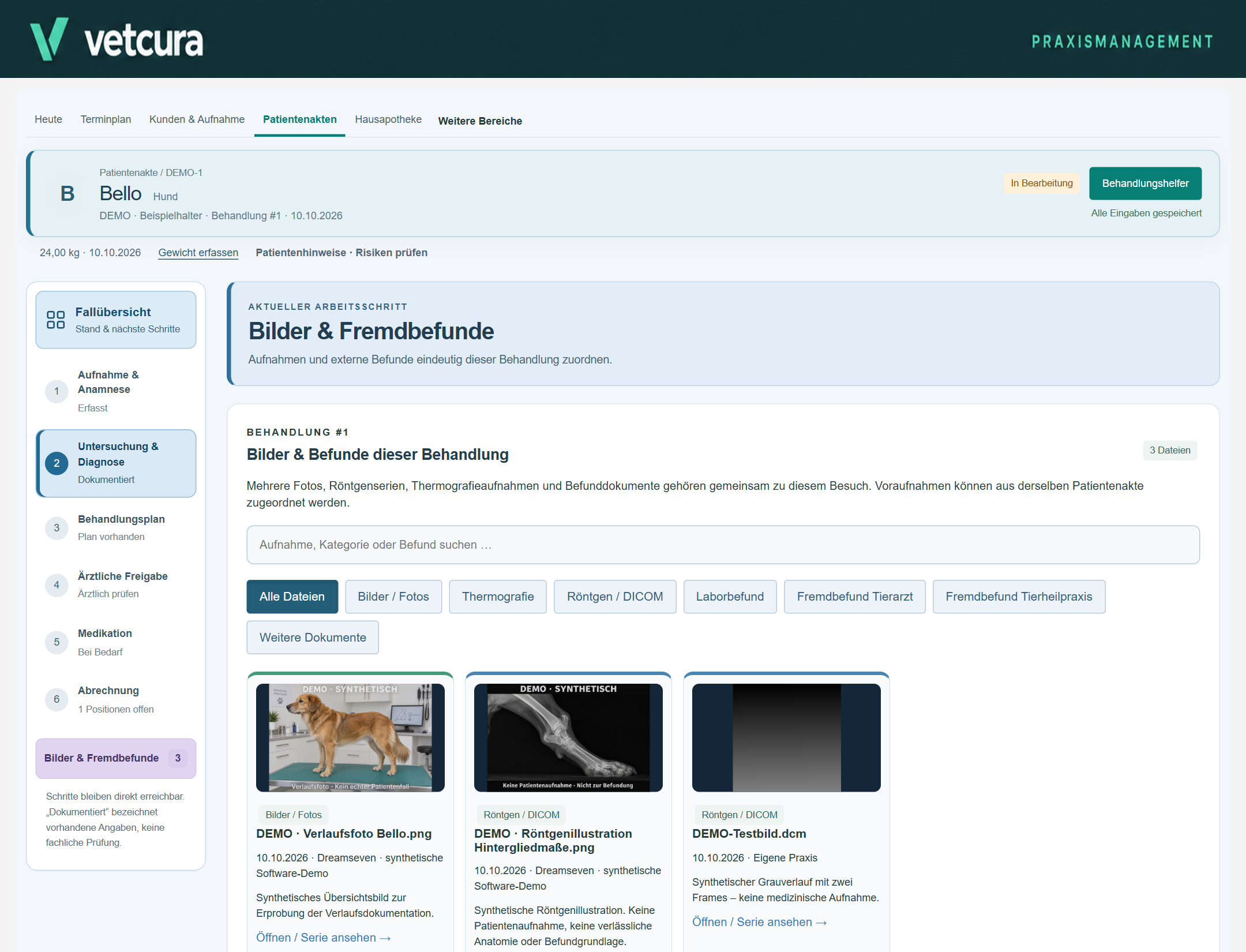Click step number 4 circle
Screen dimensions: 1246x952
point(57,584)
